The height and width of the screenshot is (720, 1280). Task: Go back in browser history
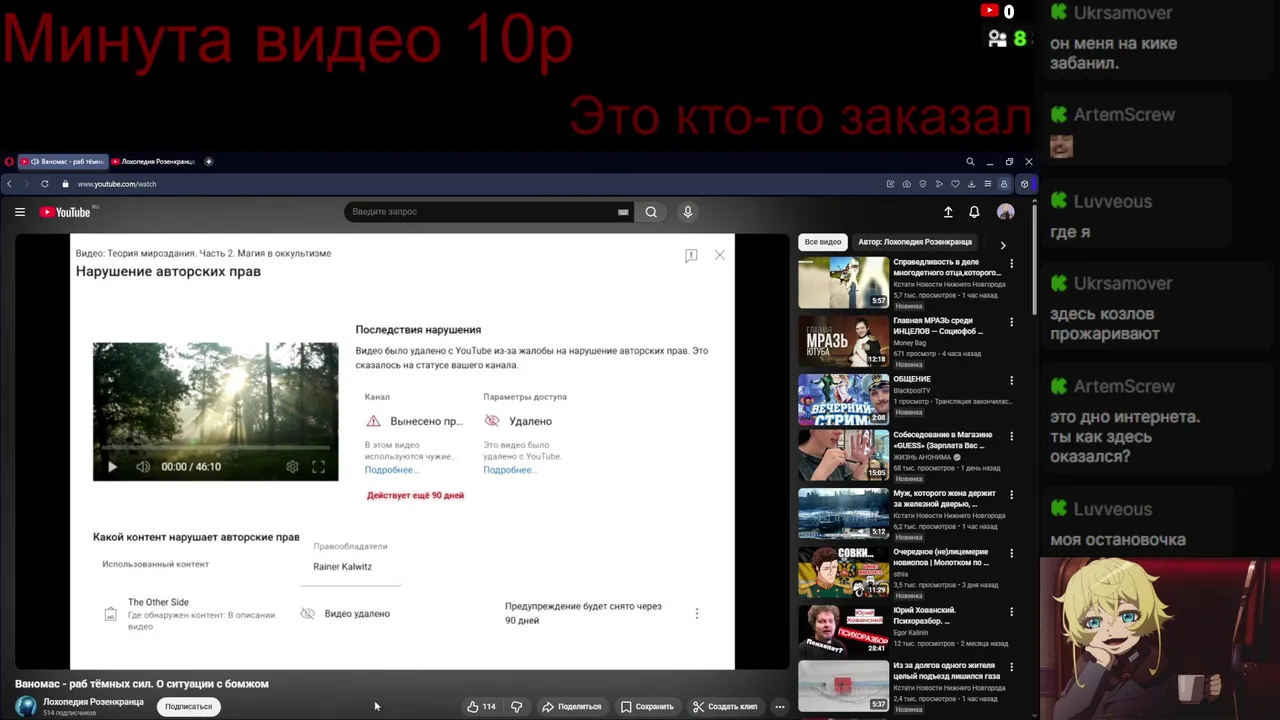tap(9, 184)
